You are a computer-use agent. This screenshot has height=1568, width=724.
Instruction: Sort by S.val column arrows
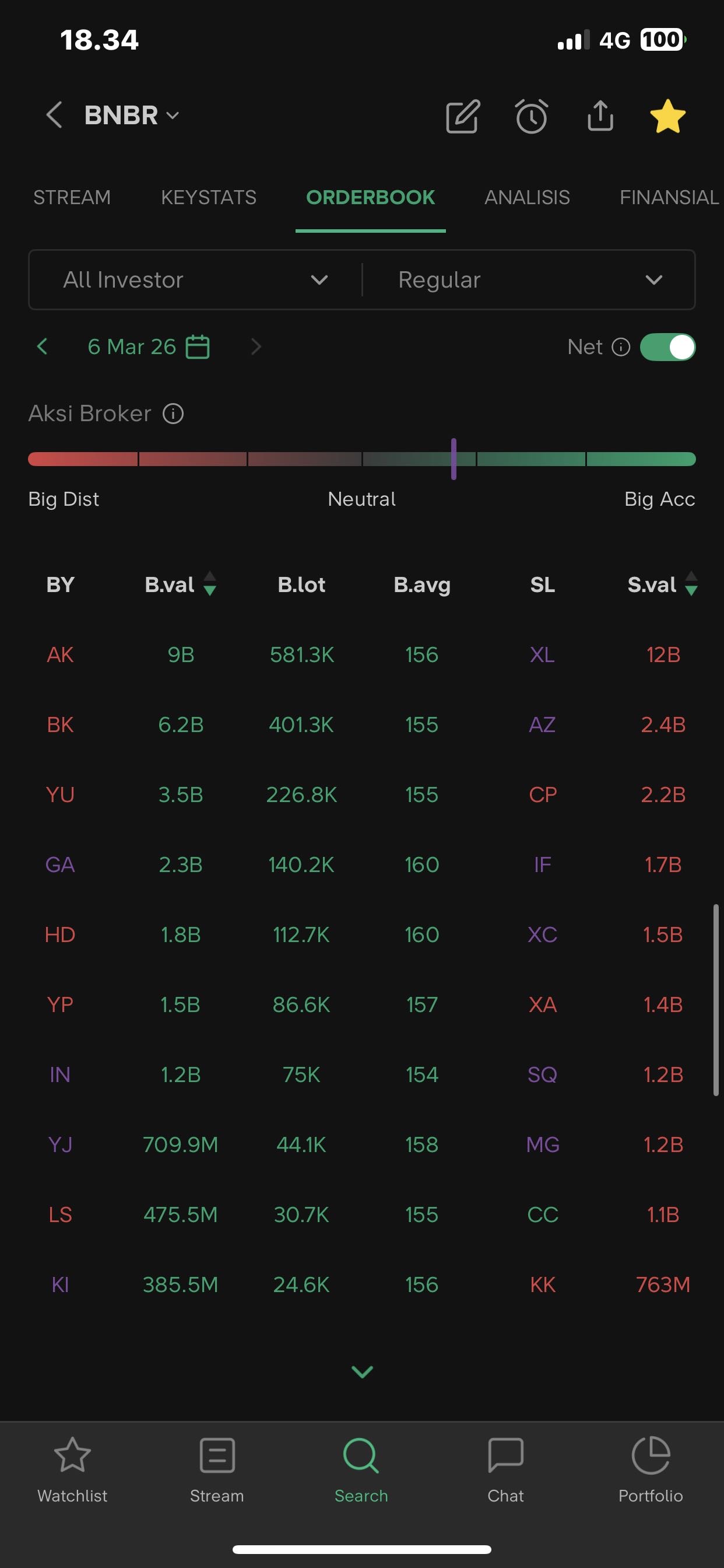691,584
